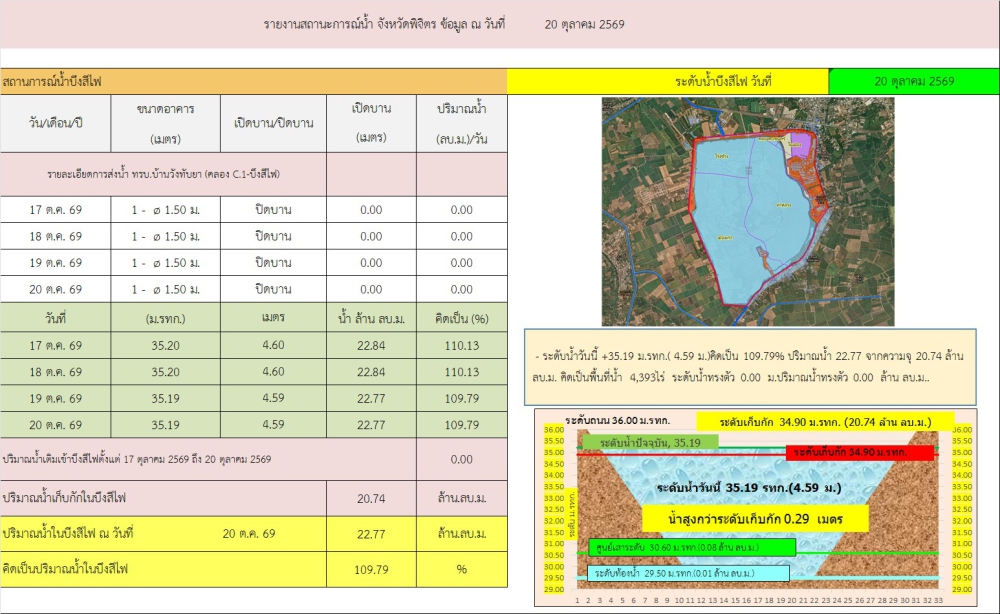Click the satellite map image of Bueng Si Fai
The width and height of the screenshot is (1000, 614).
(x=748, y=212)
